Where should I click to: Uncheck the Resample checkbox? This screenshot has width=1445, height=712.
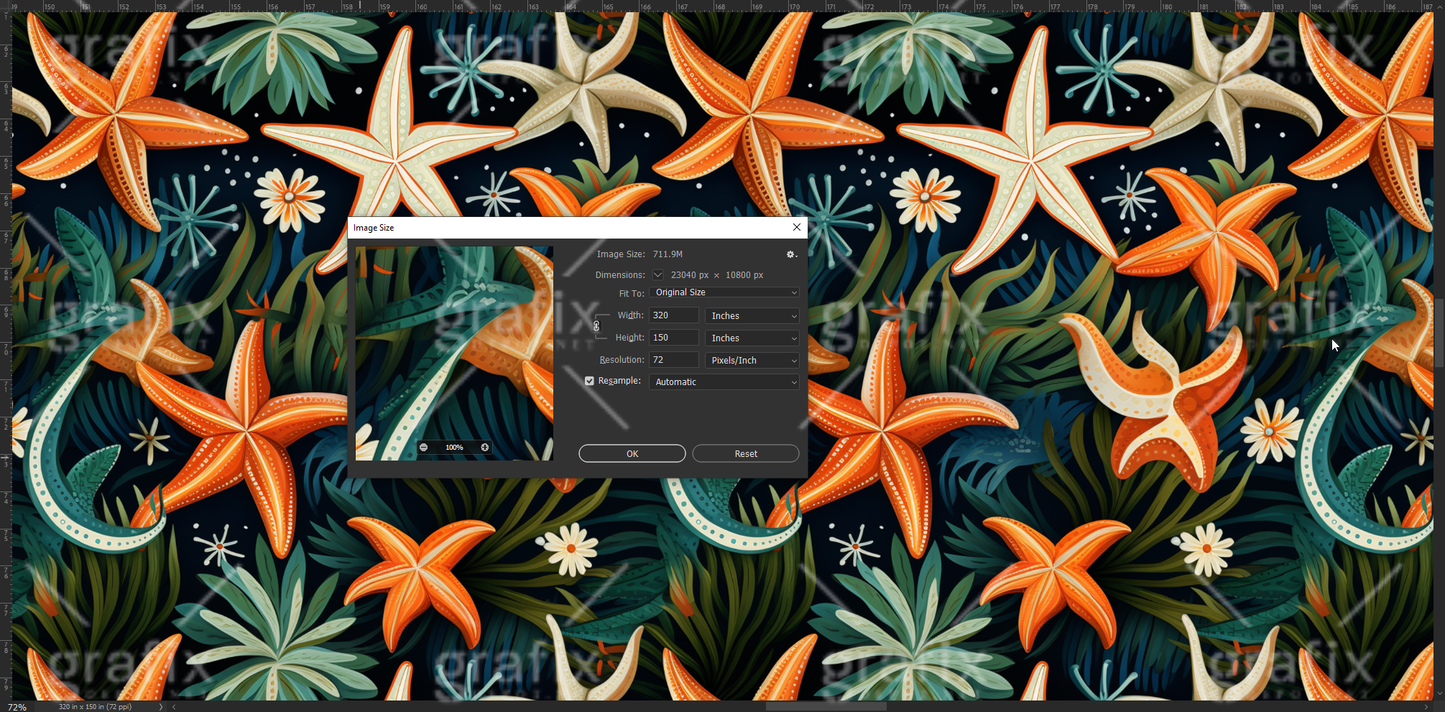(x=589, y=381)
